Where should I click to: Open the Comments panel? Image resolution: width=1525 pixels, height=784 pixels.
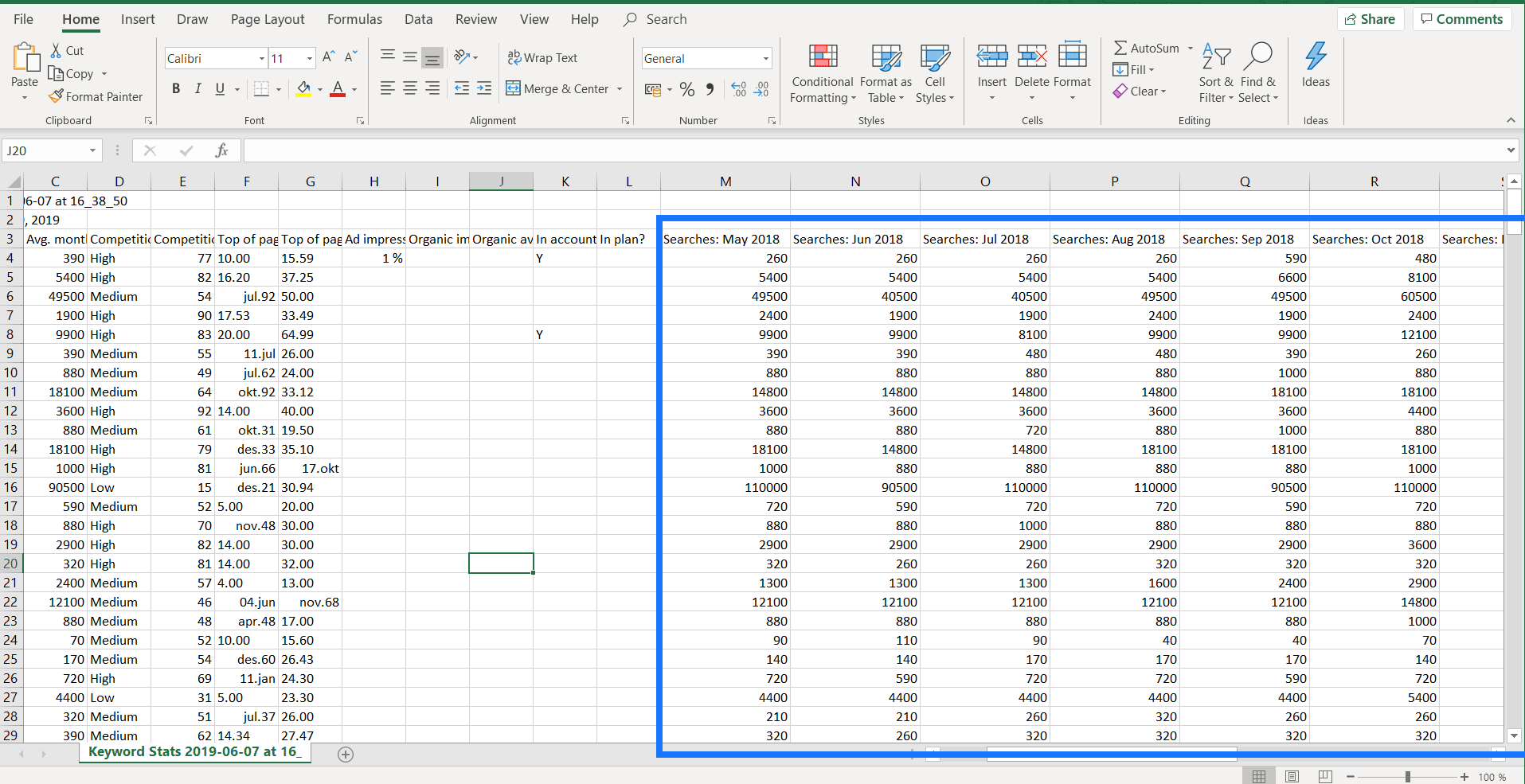point(1460,18)
